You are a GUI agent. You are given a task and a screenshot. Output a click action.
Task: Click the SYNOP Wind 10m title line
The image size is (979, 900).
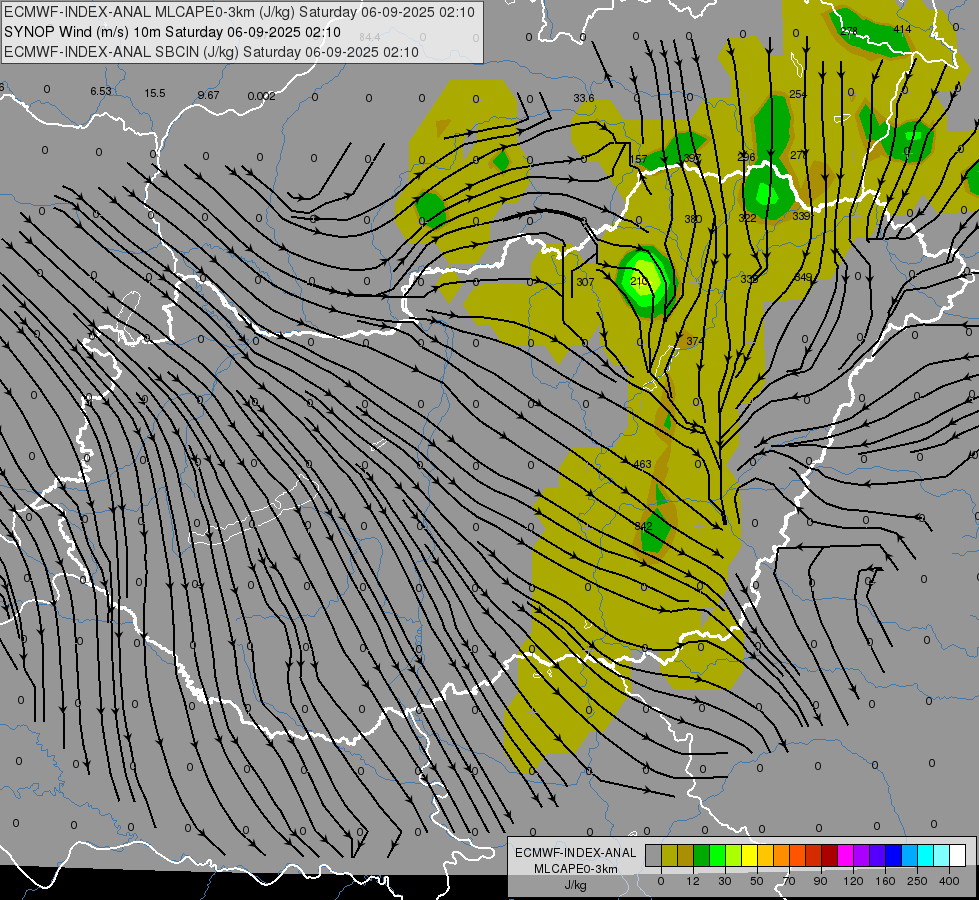(172, 32)
